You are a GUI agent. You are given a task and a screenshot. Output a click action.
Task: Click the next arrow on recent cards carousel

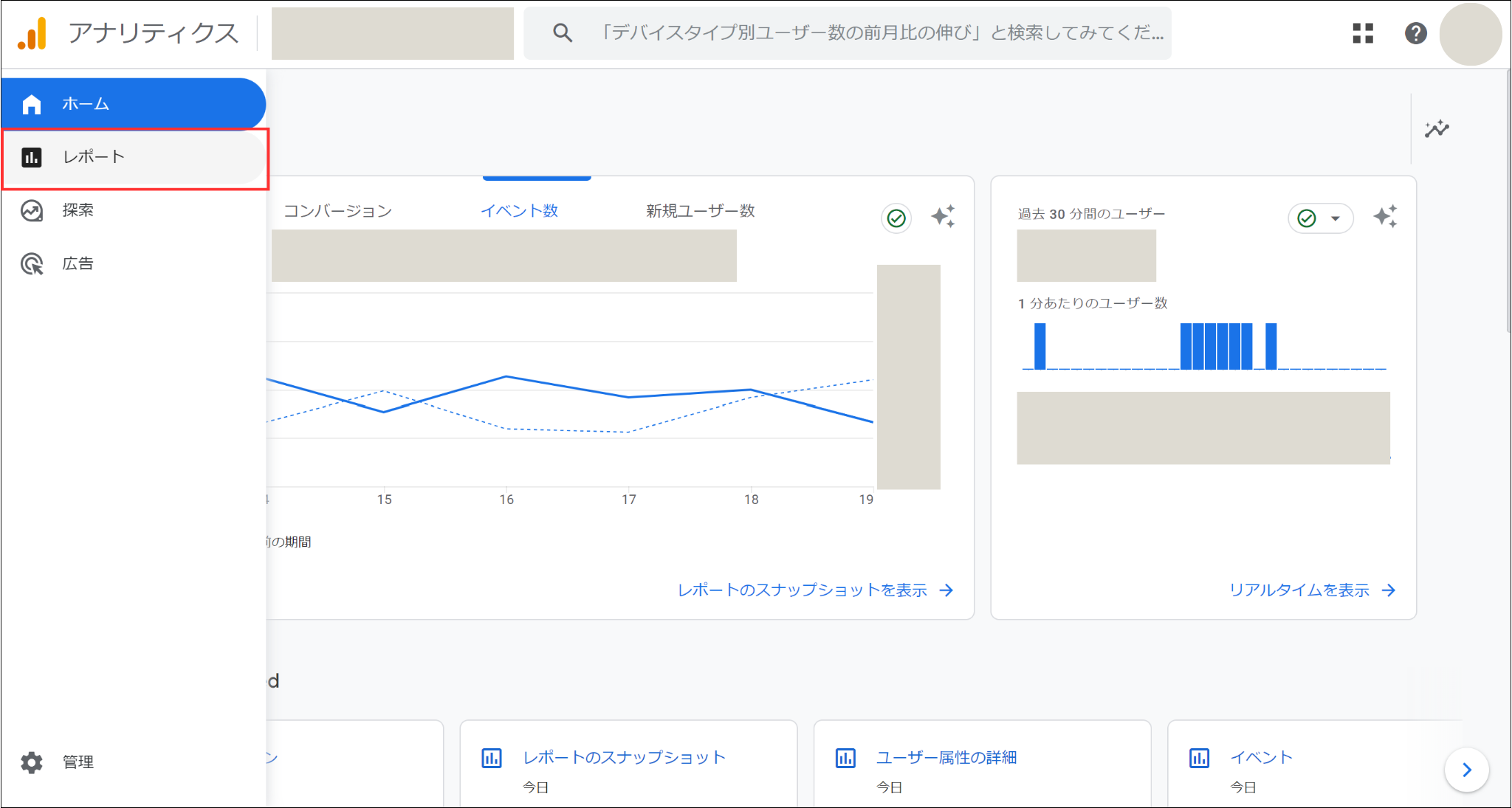[1466, 770]
